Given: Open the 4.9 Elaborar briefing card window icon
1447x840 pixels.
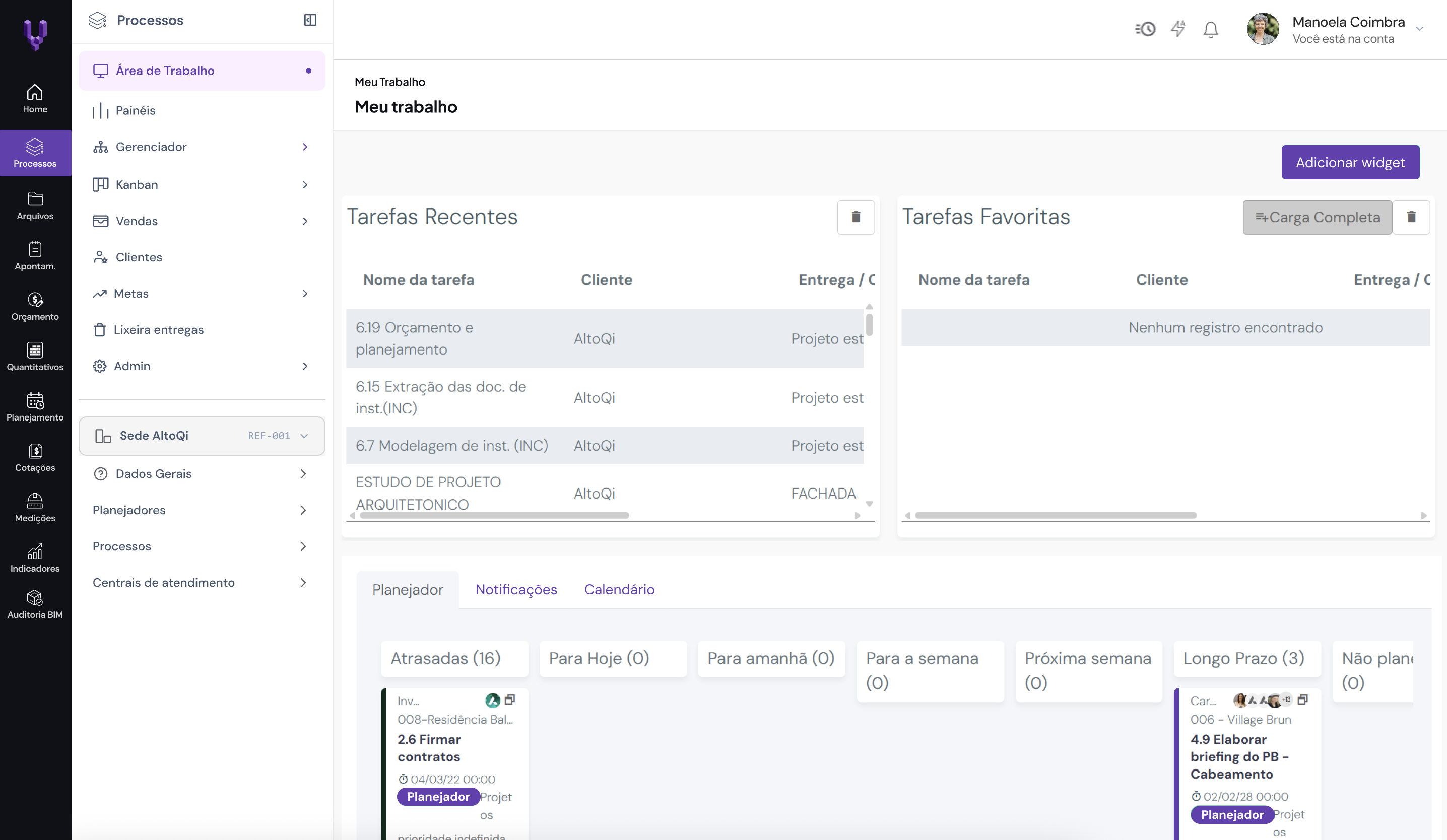Looking at the screenshot, I should tap(1303, 699).
